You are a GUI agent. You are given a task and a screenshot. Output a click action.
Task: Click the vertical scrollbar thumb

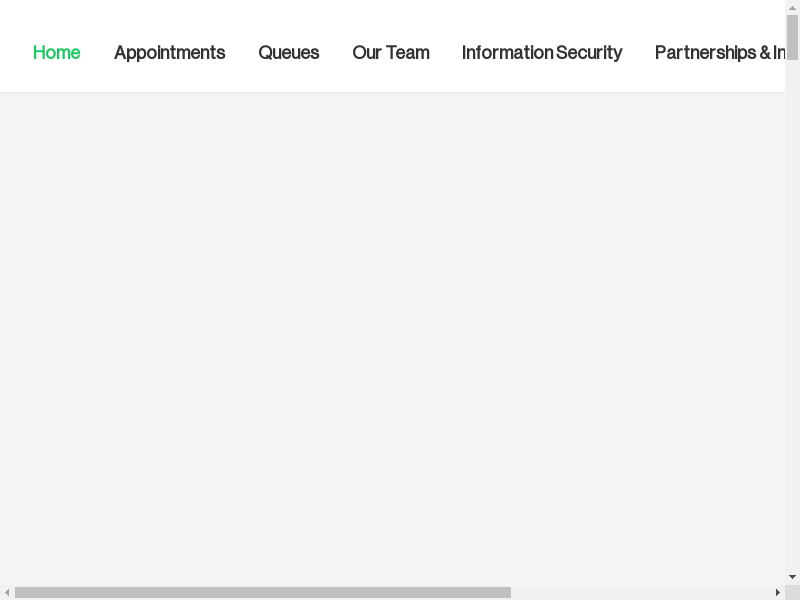(792, 37)
